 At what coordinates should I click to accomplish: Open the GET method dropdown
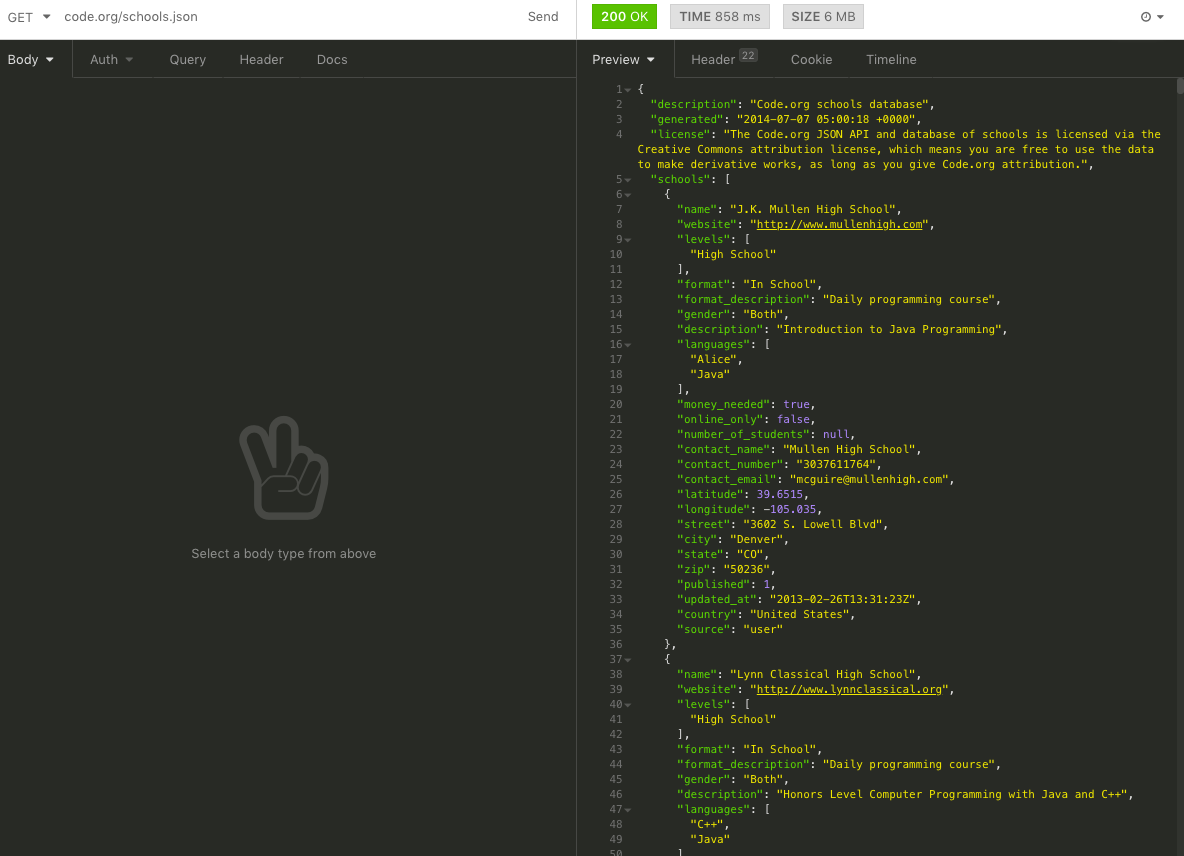click(x=29, y=17)
